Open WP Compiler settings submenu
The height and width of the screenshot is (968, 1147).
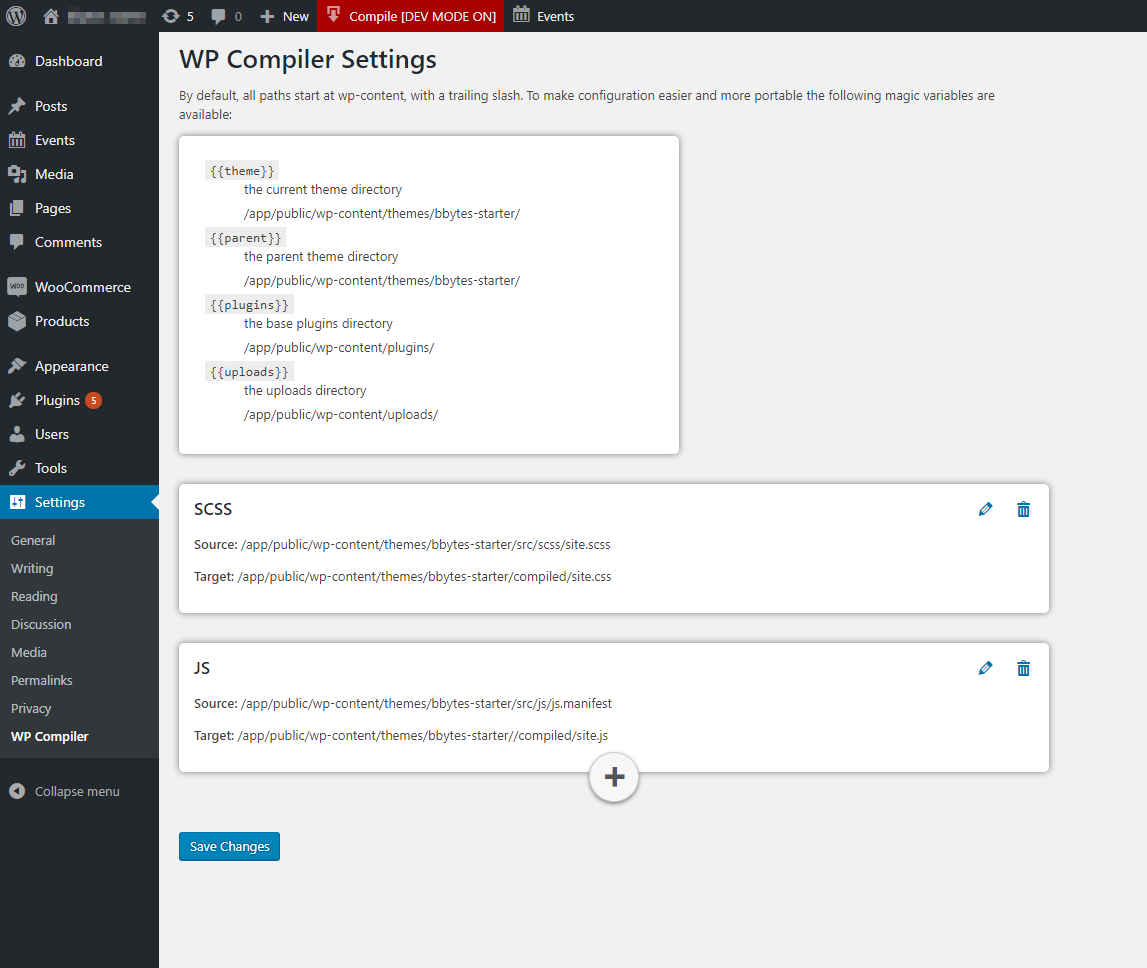click(x=50, y=737)
